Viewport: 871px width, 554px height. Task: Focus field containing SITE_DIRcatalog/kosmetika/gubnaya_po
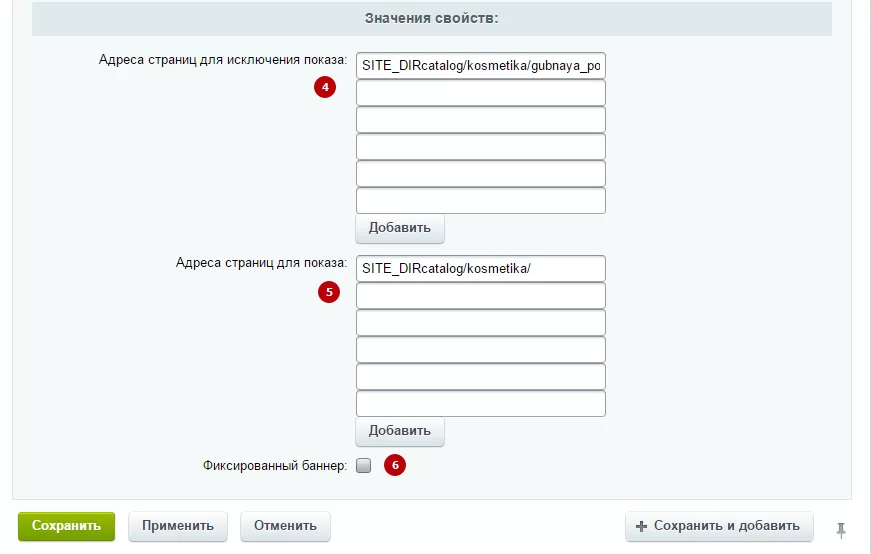480,66
